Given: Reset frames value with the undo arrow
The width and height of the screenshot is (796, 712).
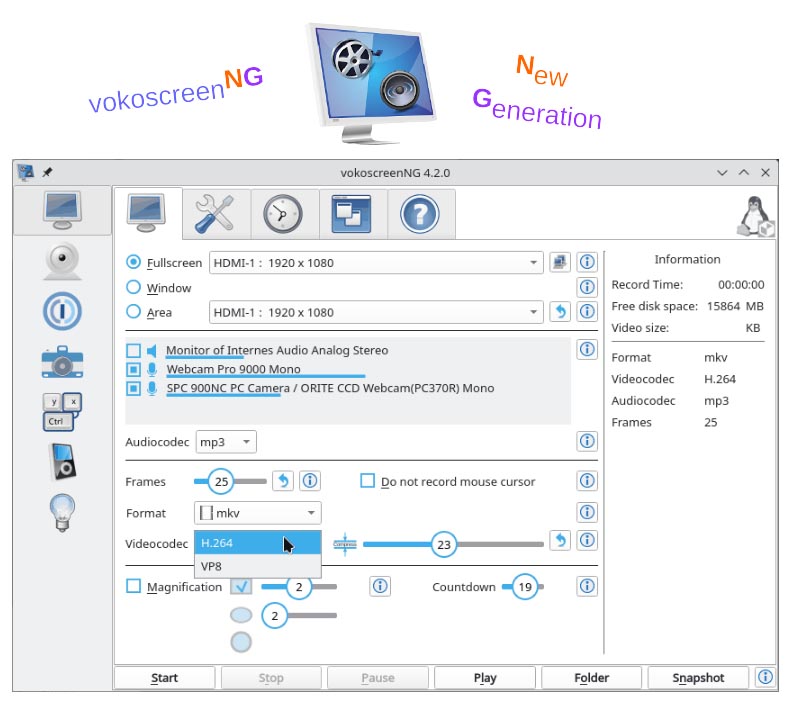Looking at the screenshot, I should coord(283,481).
